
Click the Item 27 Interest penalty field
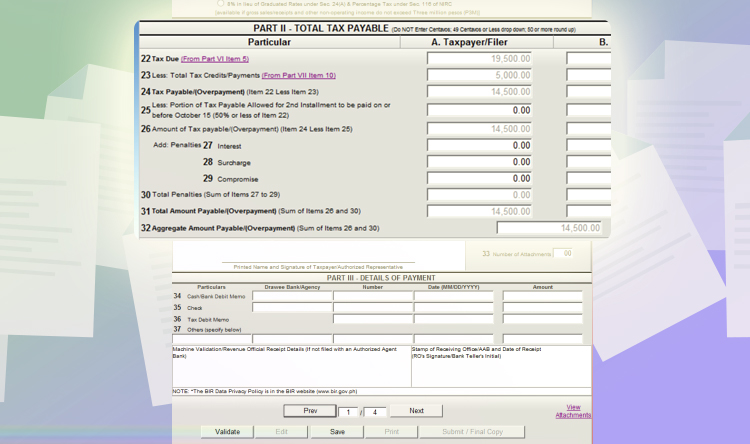click(x=480, y=146)
